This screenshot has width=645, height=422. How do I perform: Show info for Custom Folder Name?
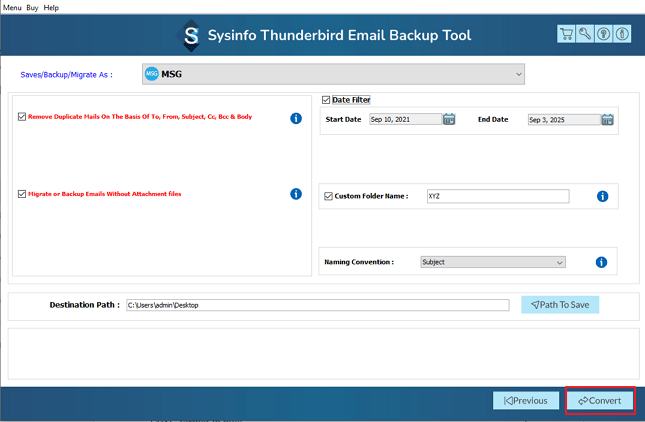pos(602,196)
